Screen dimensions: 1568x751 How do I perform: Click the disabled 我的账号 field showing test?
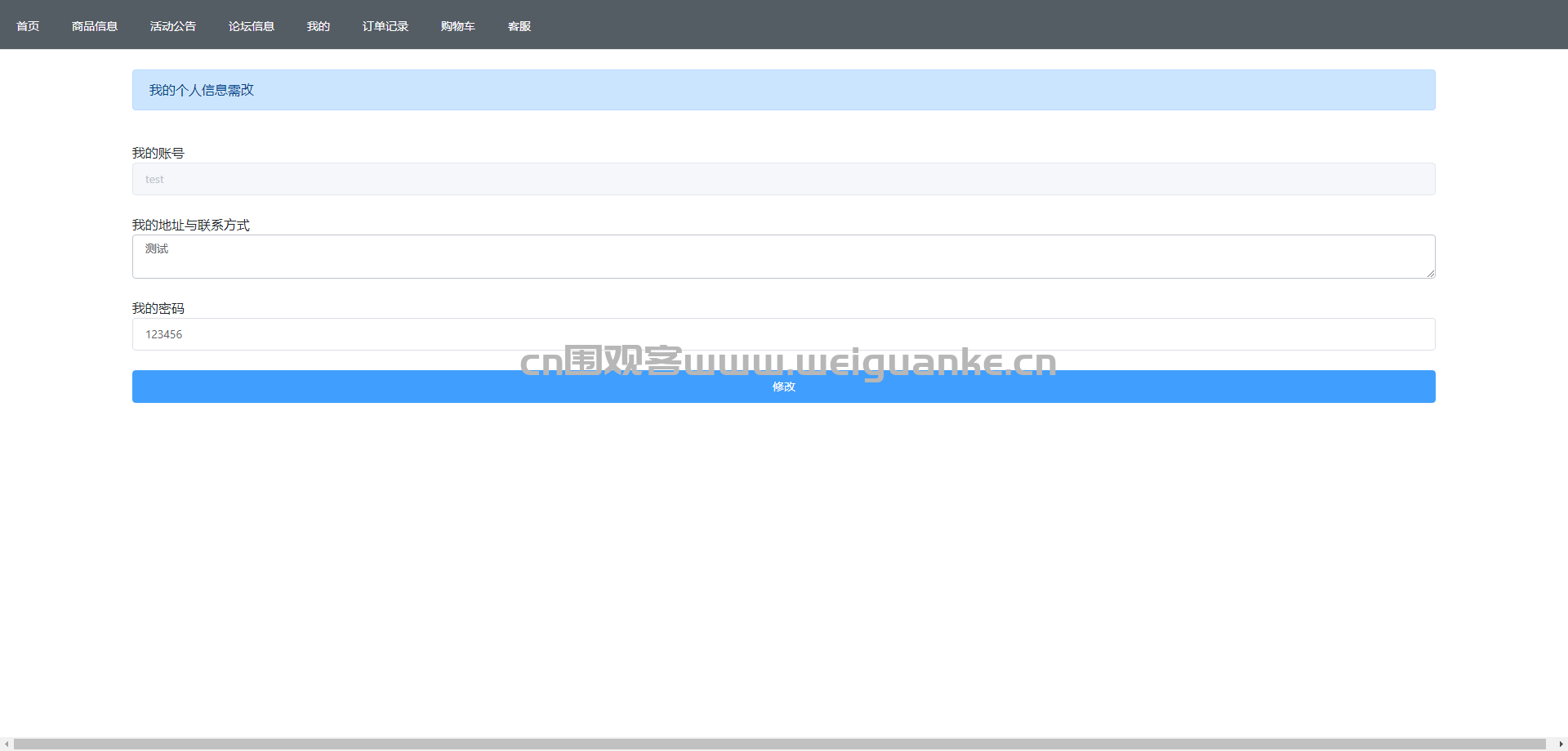[784, 179]
